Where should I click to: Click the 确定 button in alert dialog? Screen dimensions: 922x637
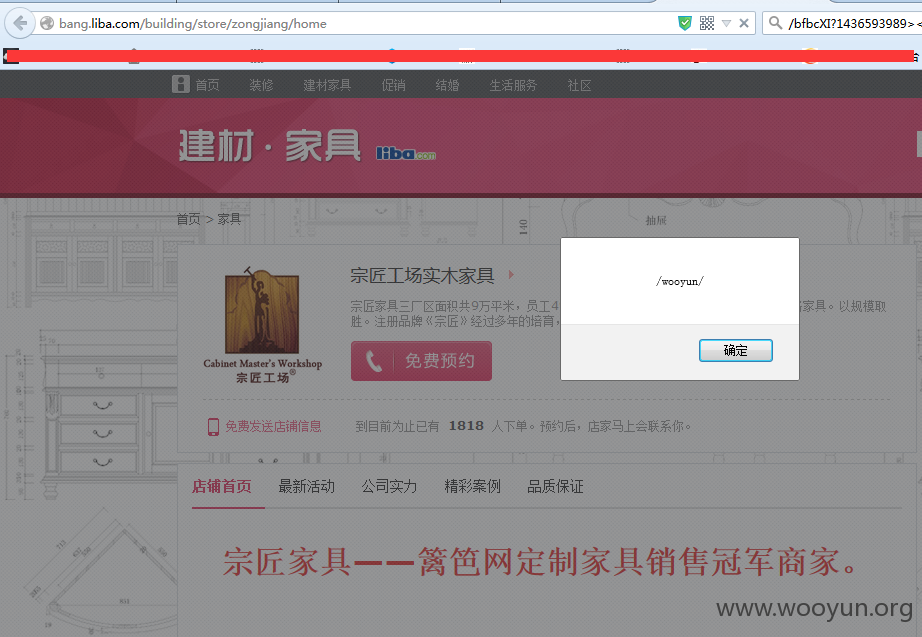[x=736, y=351]
